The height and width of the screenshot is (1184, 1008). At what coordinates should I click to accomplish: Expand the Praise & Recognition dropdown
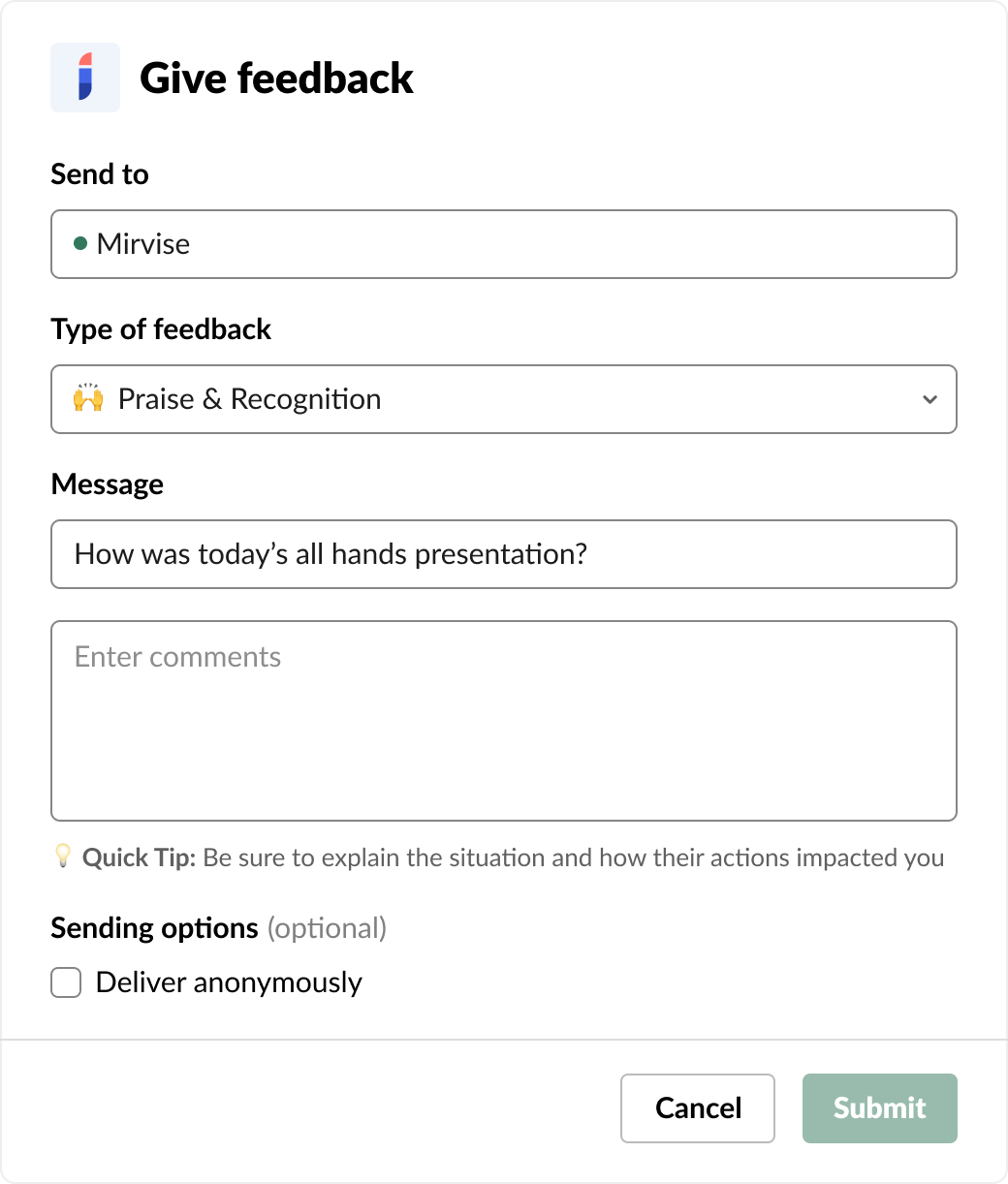coord(504,399)
